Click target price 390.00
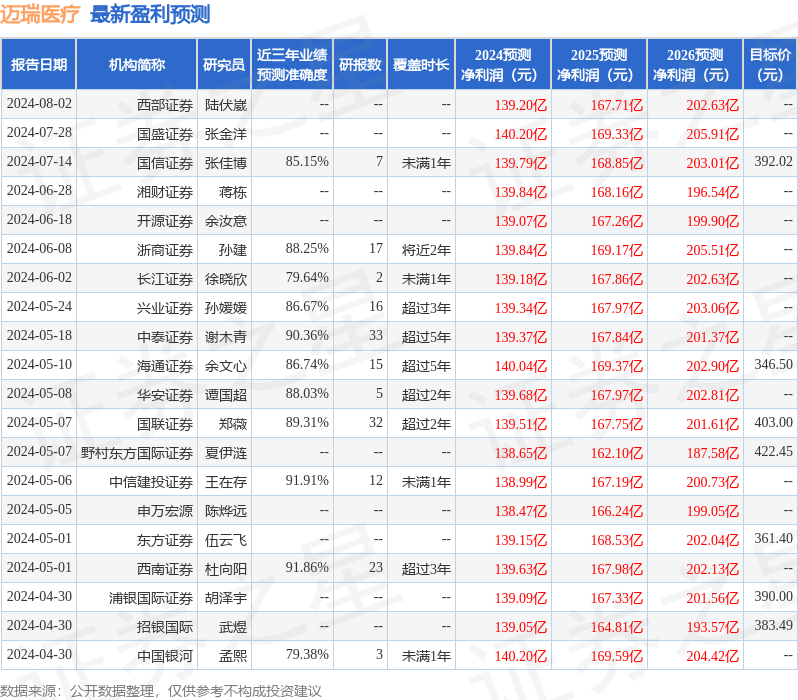 [x=773, y=597]
